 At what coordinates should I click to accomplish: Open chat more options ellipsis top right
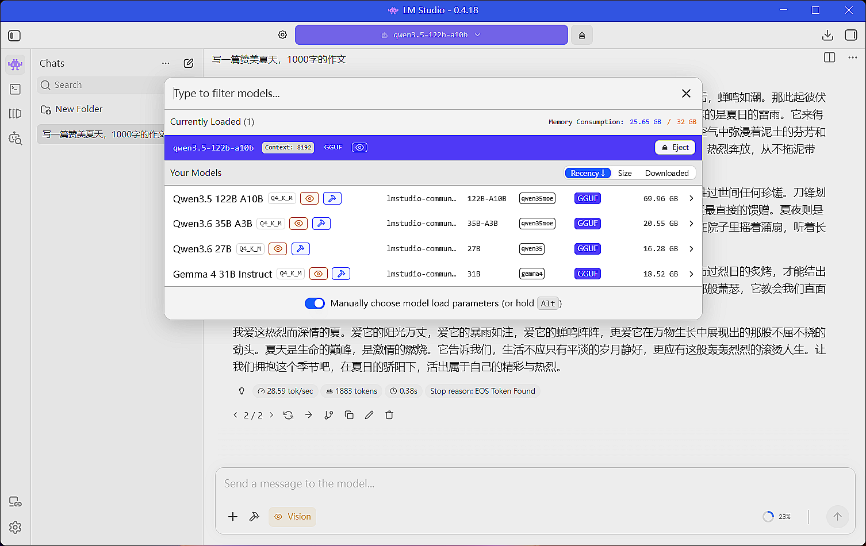click(852, 57)
